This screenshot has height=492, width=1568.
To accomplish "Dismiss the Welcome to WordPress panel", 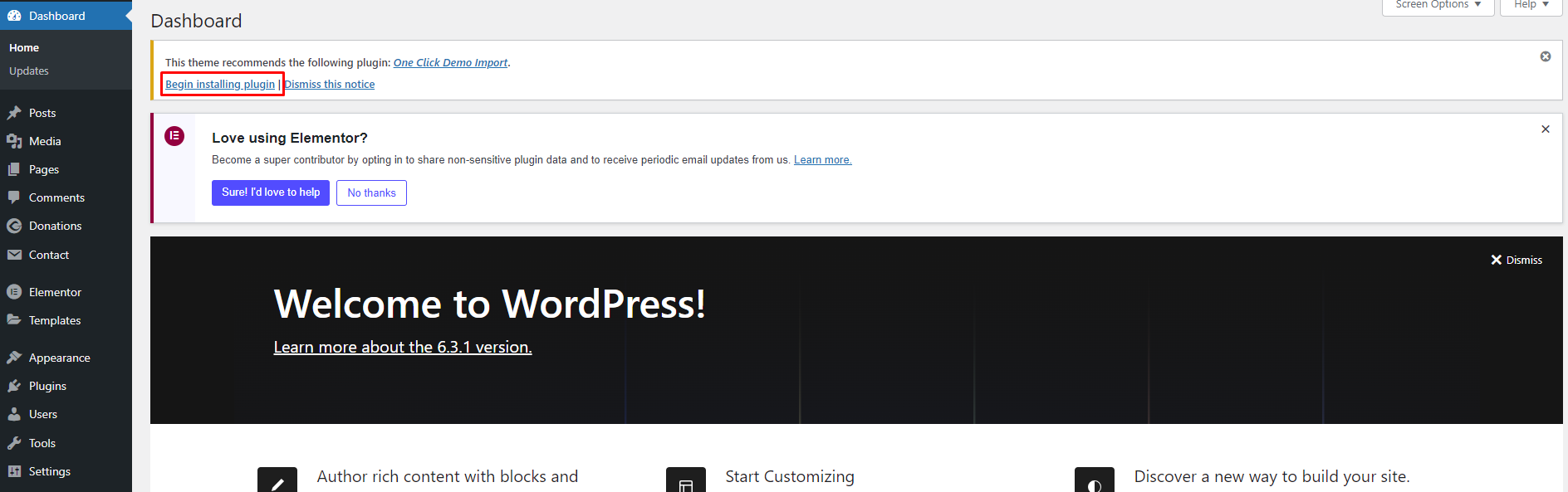I will click(x=1516, y=260).
